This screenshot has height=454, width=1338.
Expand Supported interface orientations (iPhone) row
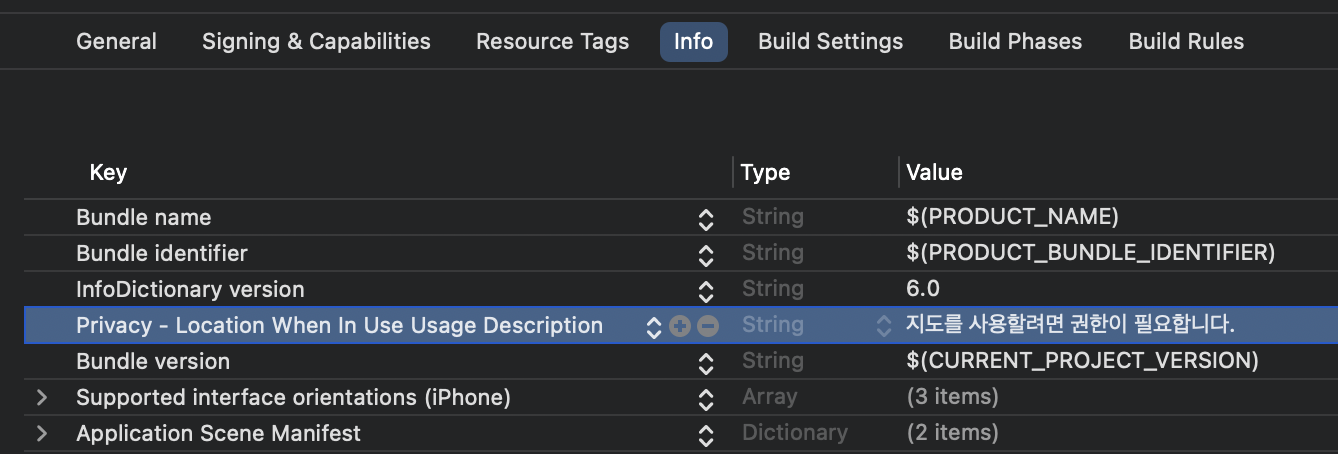(x=42, y=398)
